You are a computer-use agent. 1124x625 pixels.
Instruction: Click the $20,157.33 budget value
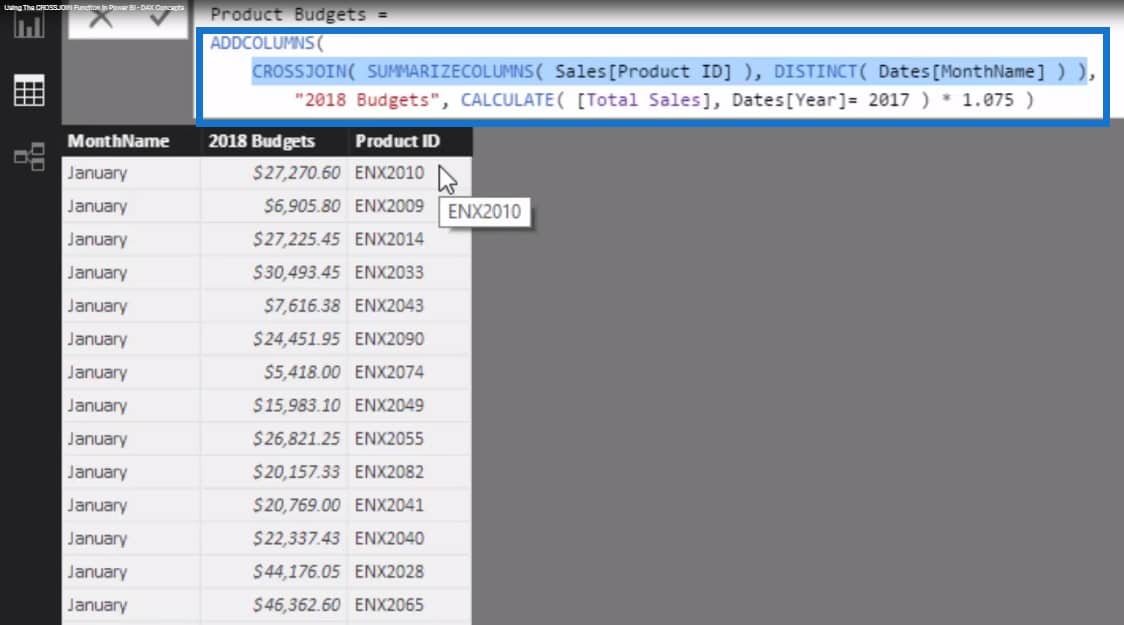coord(296,472)
